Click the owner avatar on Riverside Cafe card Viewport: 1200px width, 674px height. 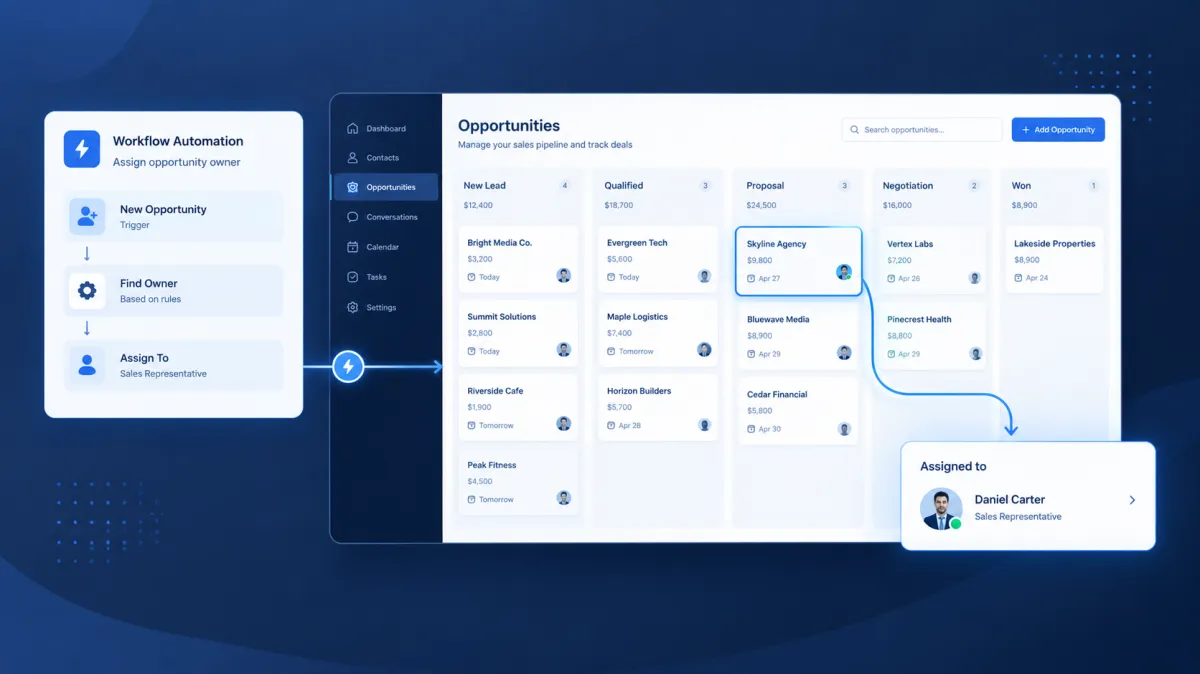(x=564, y=423)
